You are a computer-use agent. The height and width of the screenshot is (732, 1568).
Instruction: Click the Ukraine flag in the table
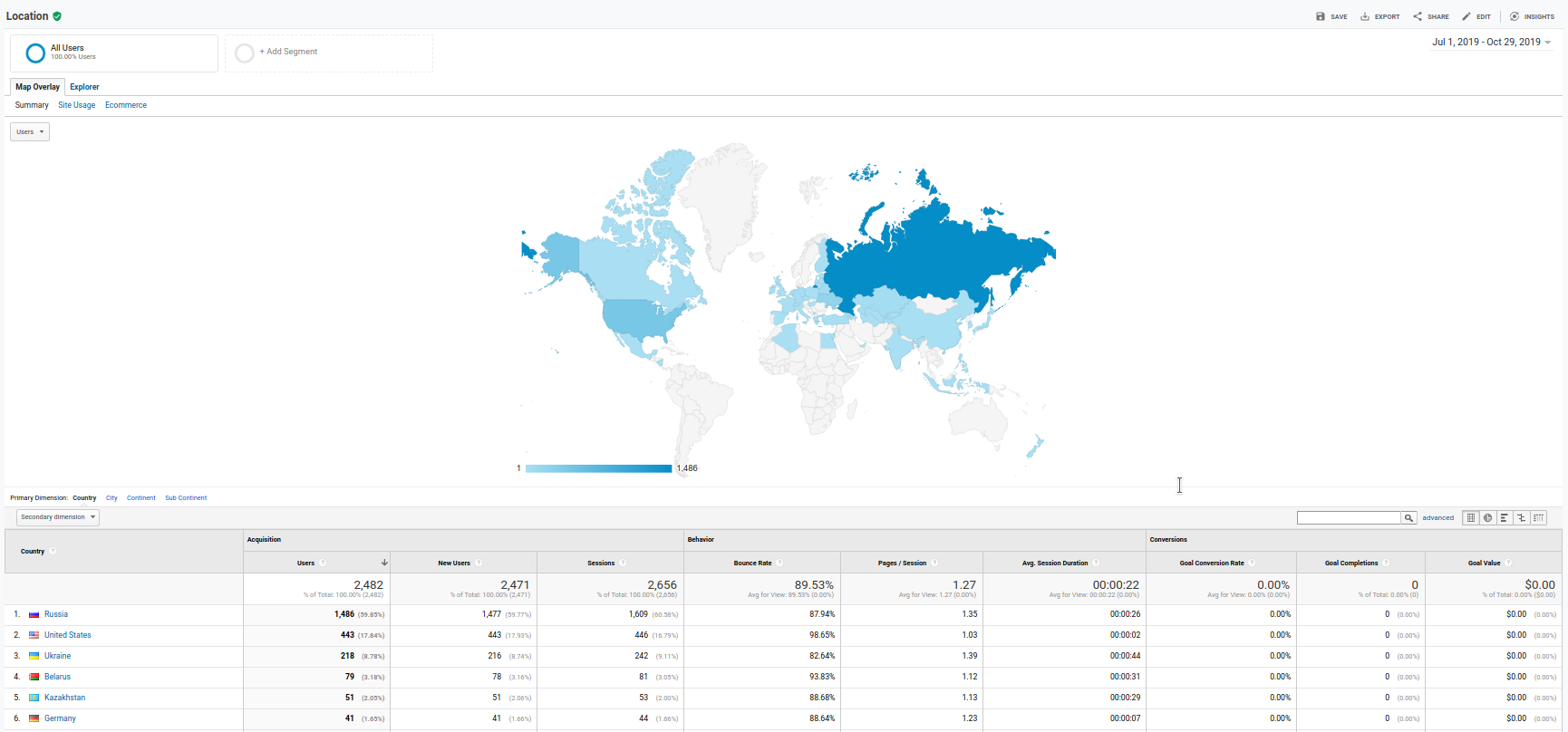[34, 656]
